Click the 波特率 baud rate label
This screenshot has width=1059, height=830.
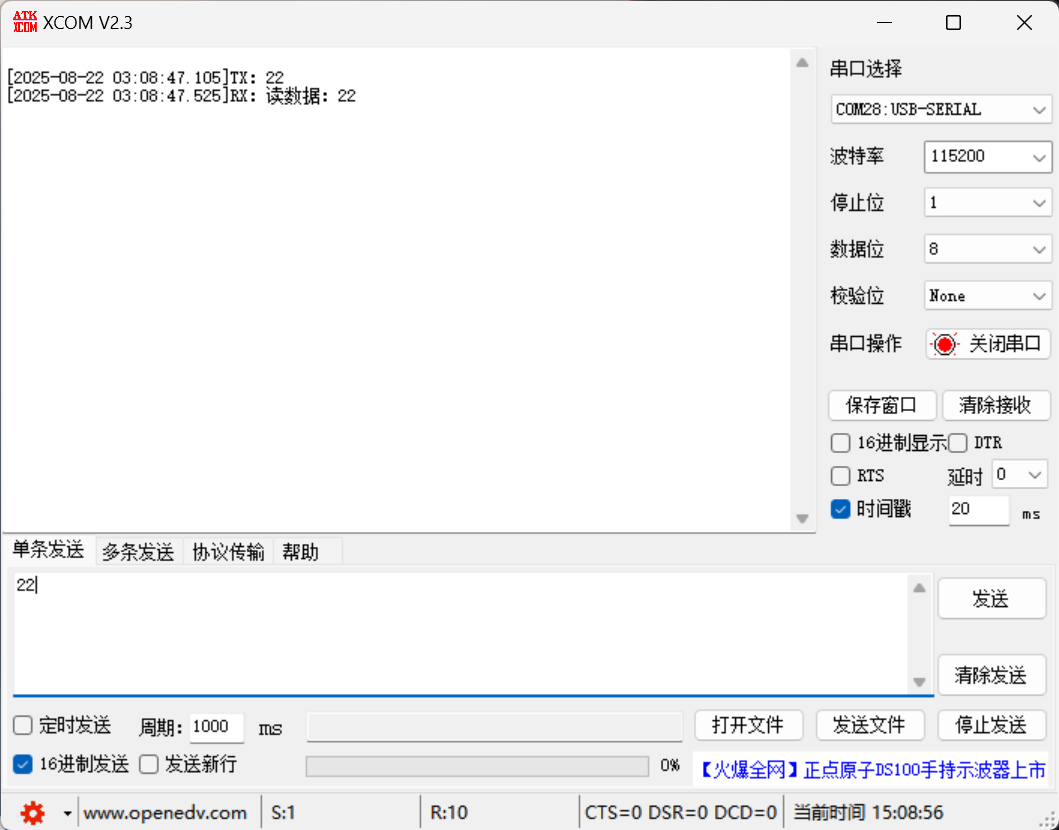click(x=857, y=157)
